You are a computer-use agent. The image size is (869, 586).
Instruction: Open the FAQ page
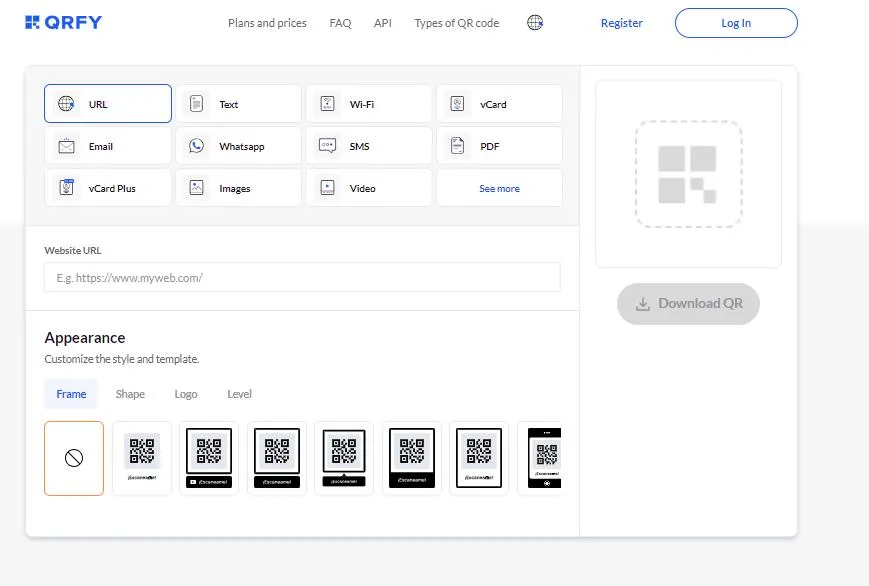[x=340, y=23]
